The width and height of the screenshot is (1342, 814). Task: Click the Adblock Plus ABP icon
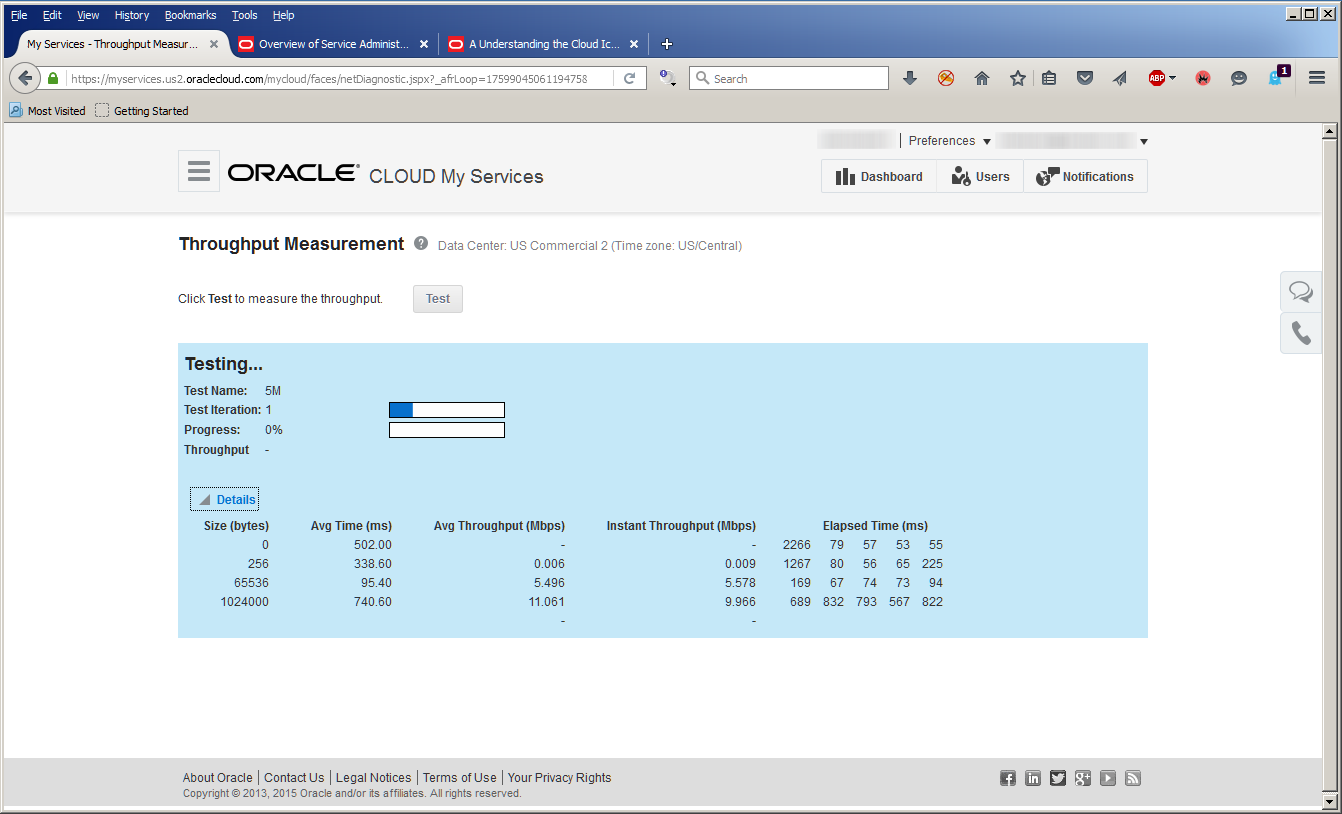tap(1156, 78)
